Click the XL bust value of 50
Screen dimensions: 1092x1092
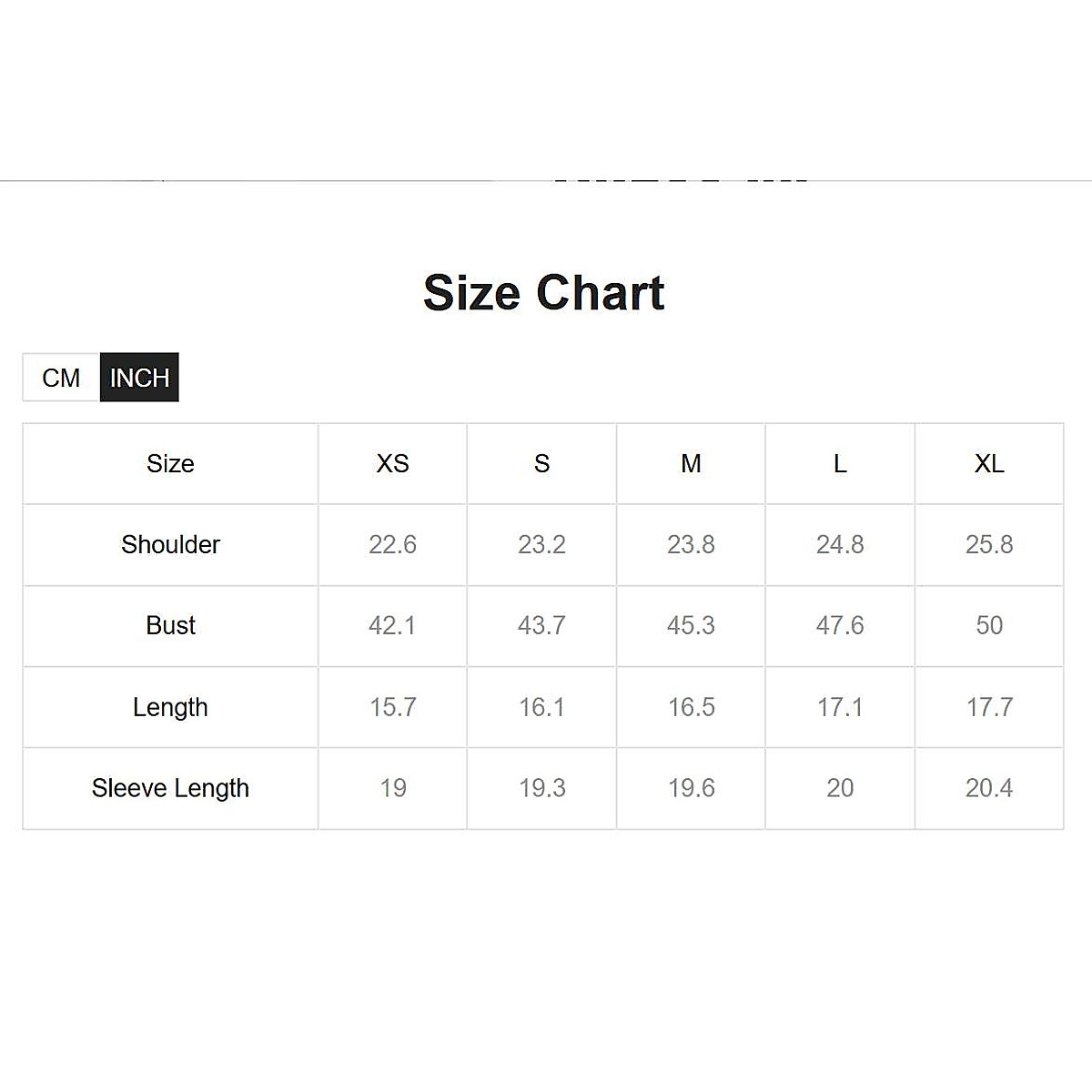point(989,626)
